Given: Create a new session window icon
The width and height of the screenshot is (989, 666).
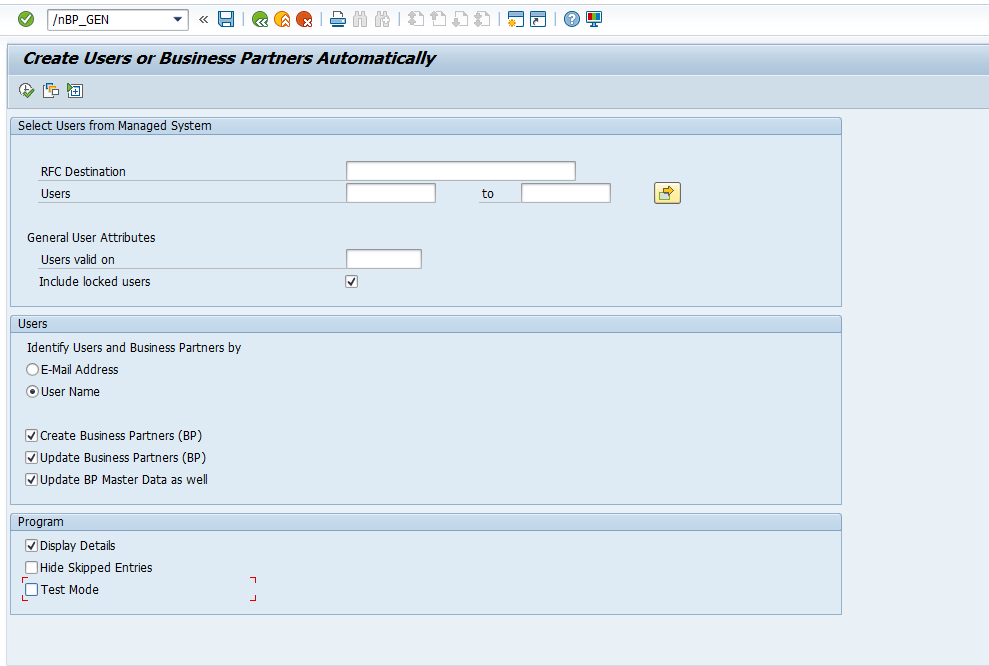Looking at the screenshot, I should pyautogui.click(x=516, y=20).
